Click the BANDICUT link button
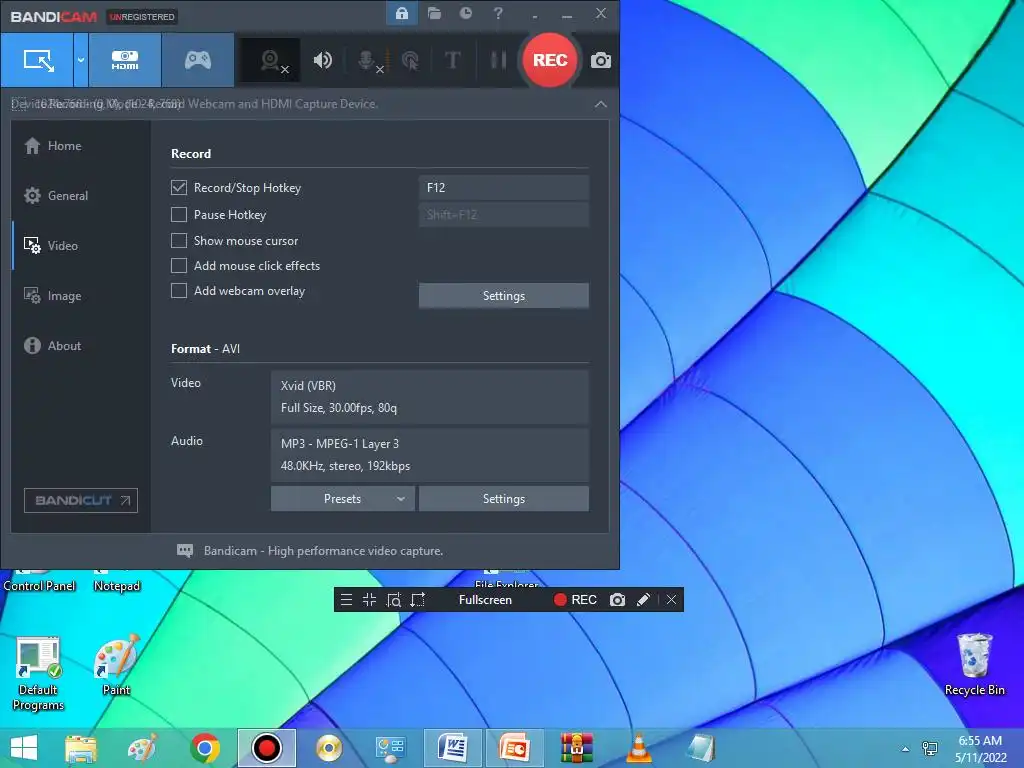The width and height of the screenshot is (1024, 768). click(81, 500)
